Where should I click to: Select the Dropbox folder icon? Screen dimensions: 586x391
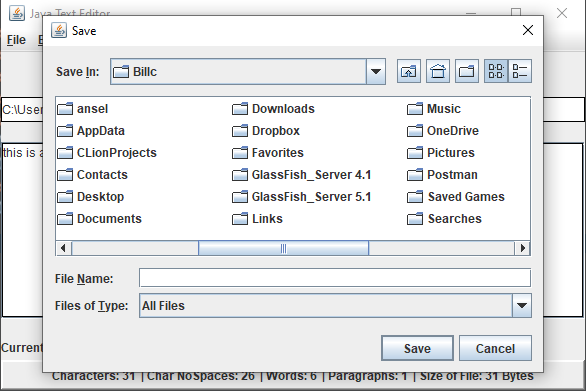coord(240,131)
